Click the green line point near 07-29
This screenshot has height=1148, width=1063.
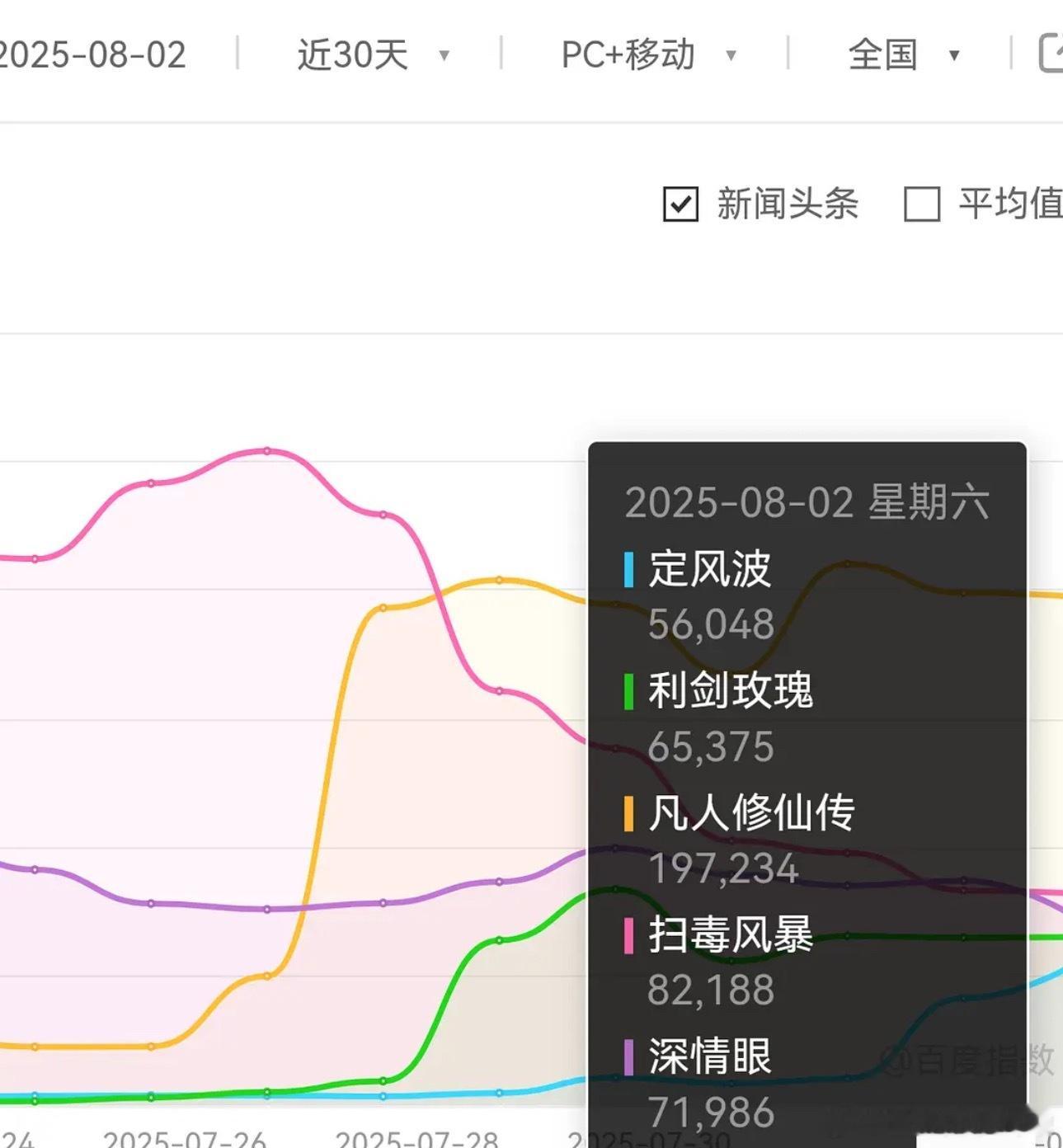click(x=499, y=940)
